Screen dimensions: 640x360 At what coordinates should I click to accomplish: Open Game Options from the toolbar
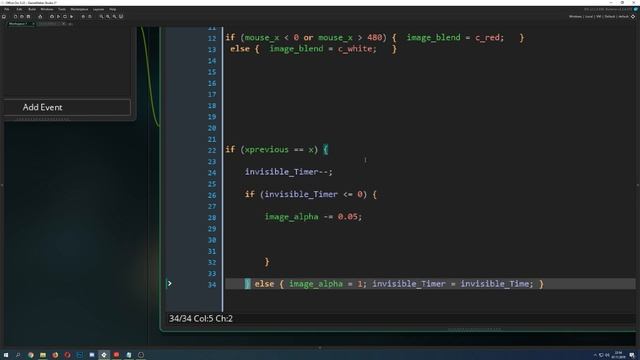(83, 16)
